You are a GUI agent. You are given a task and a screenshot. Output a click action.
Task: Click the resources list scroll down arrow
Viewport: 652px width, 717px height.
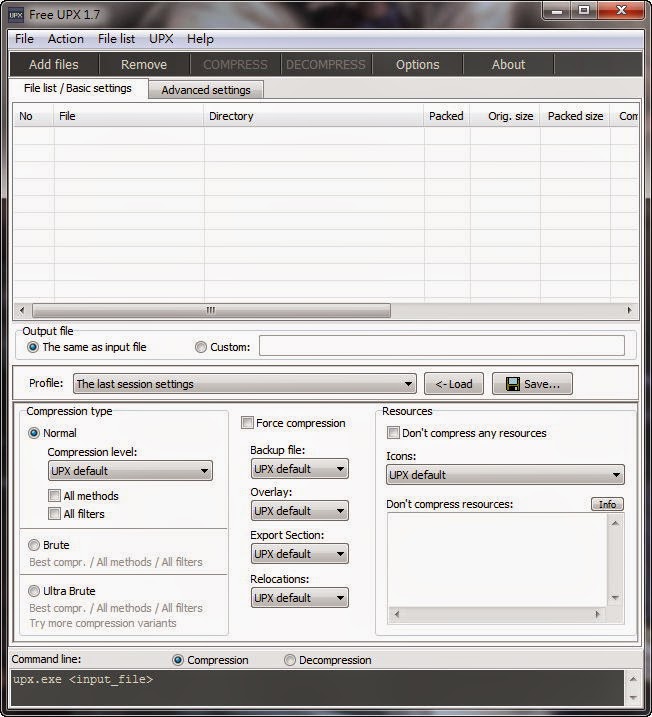615,598
